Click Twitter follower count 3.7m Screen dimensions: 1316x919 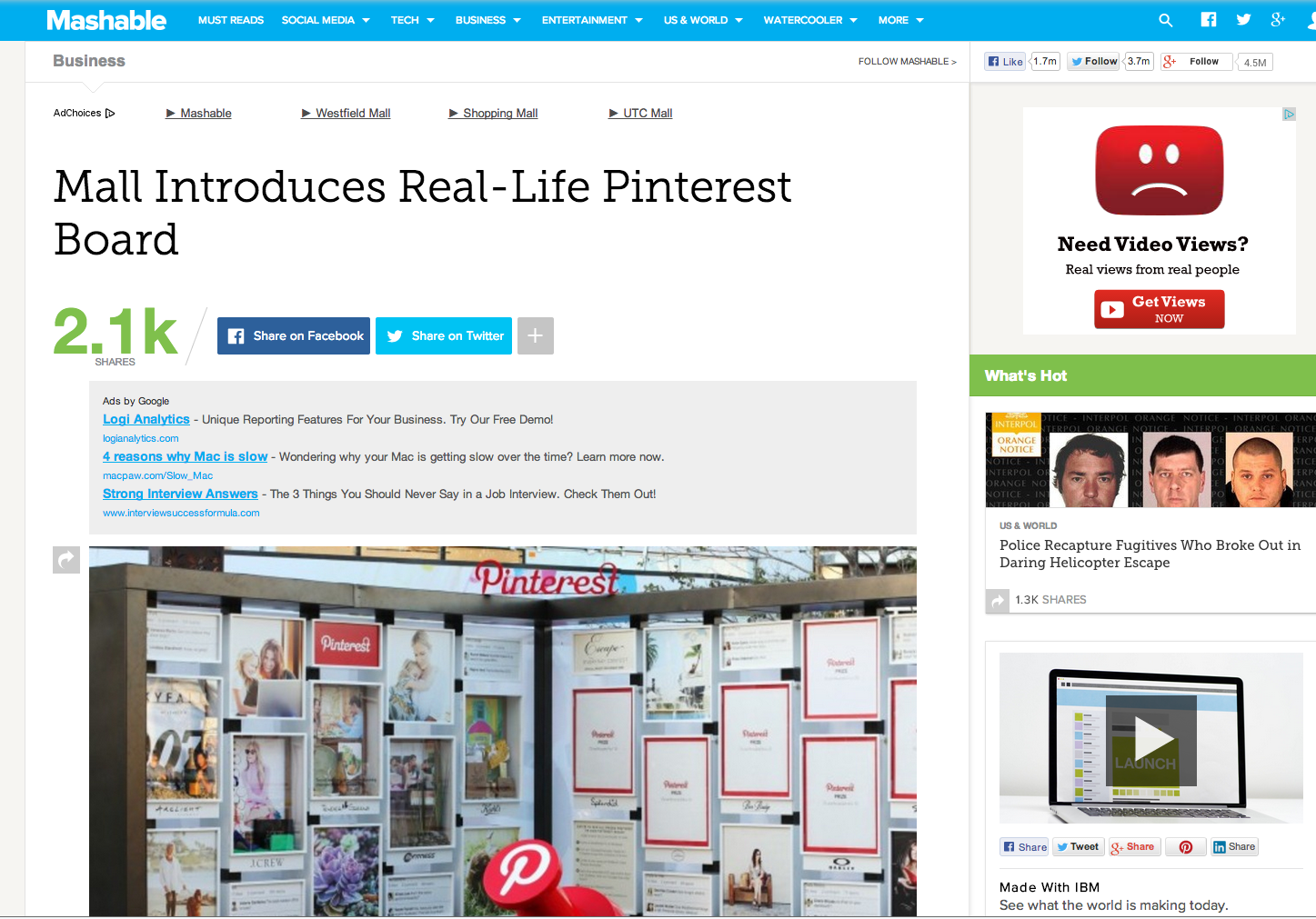[x=1139, y=62]
